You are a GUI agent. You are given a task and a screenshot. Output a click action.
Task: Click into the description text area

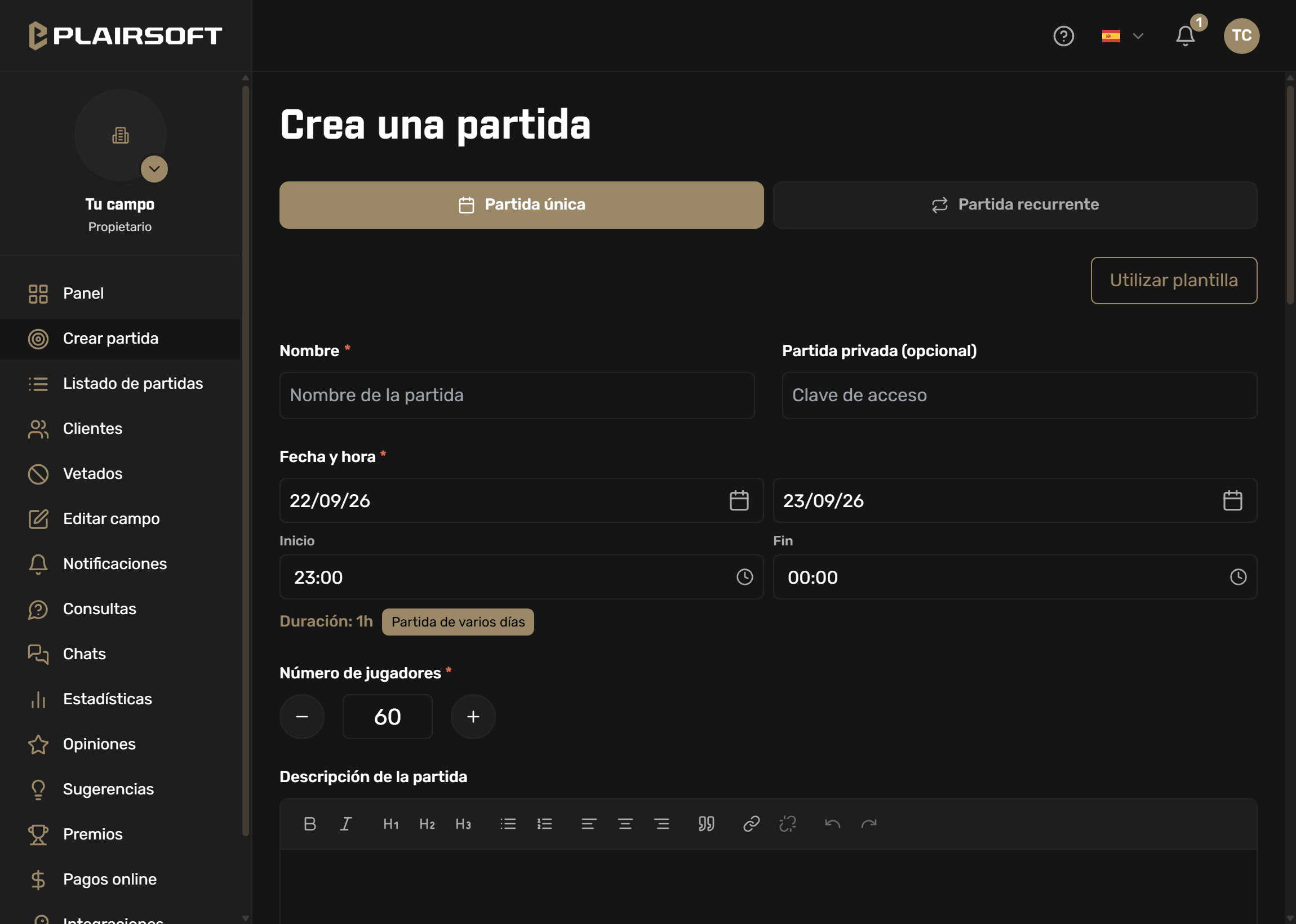point(768,886)
